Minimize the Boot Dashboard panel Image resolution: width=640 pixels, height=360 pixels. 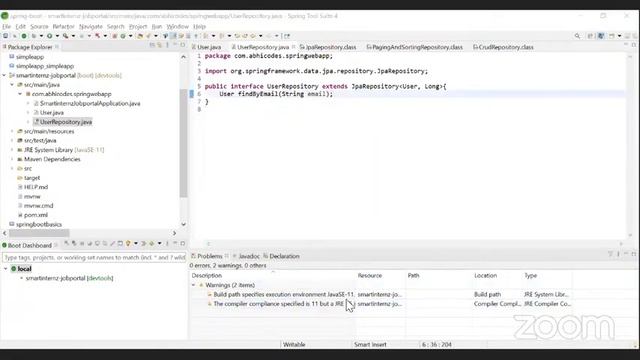tap(175, 244)
